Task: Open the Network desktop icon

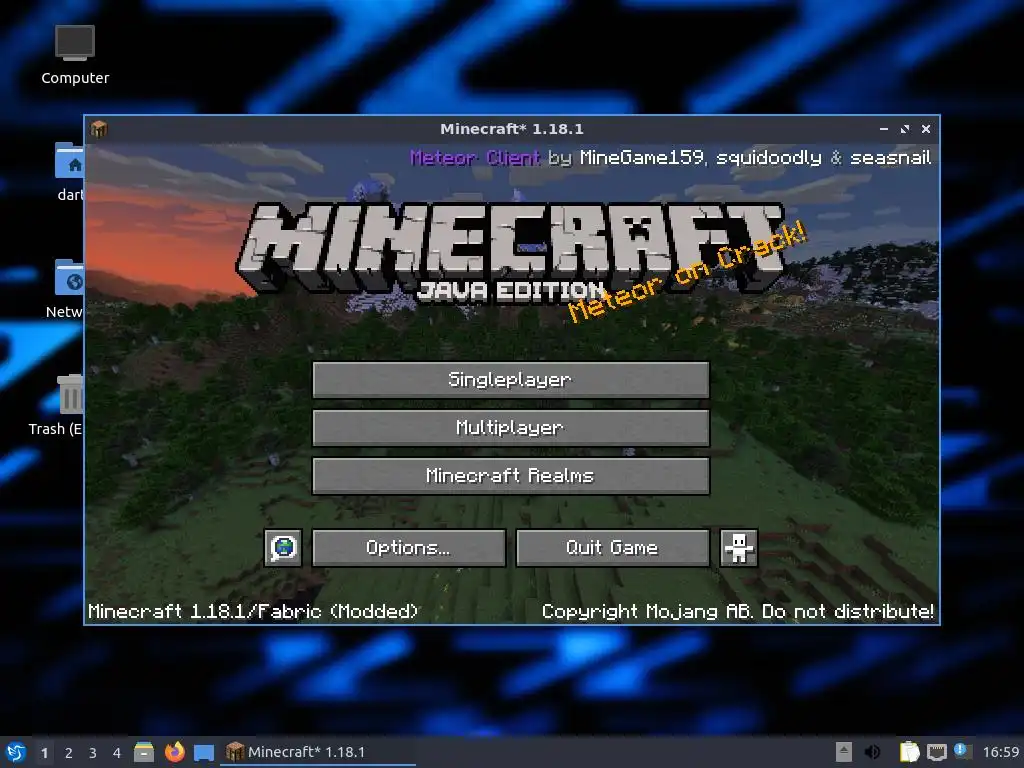Action: (65, 288)
